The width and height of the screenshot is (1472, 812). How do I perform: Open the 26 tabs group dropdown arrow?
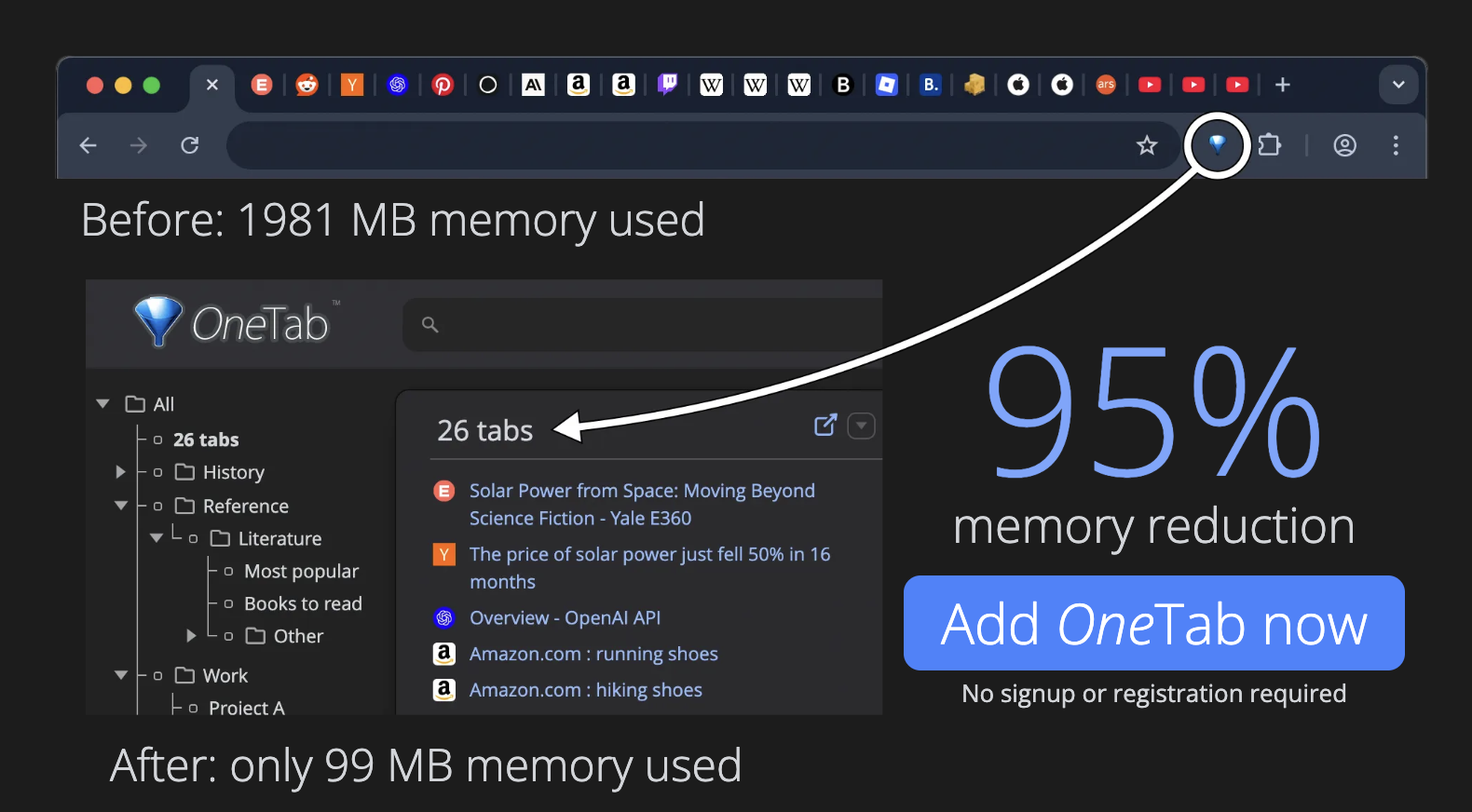coord(861,426)
